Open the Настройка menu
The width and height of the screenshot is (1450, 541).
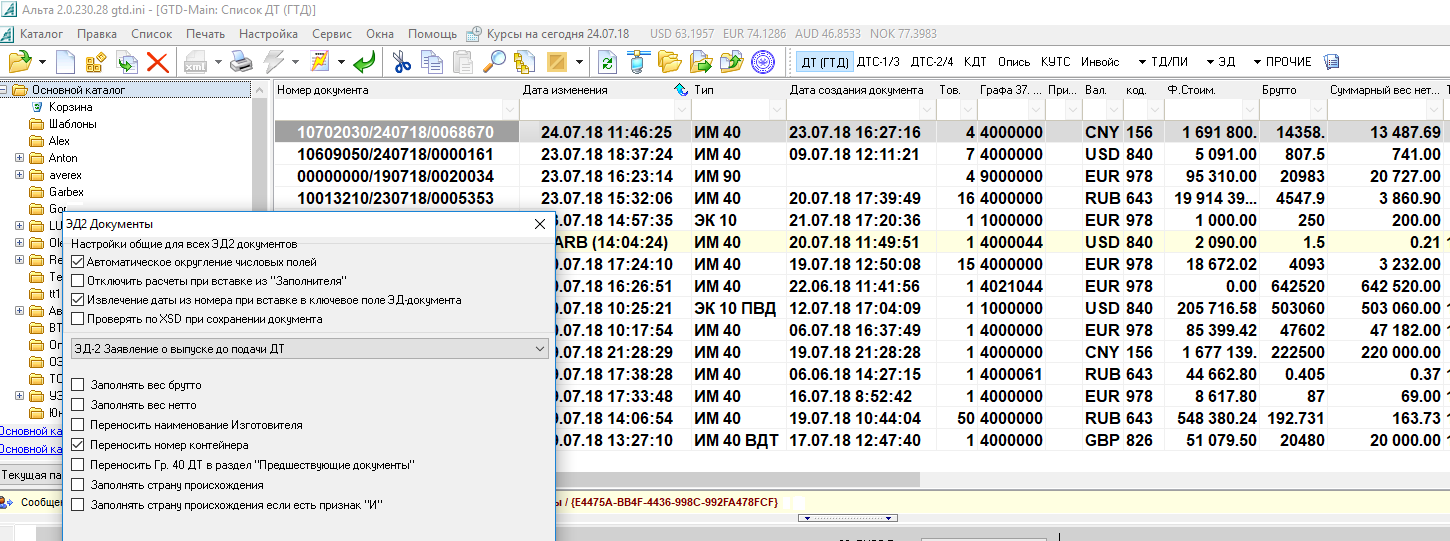[268, 34]
